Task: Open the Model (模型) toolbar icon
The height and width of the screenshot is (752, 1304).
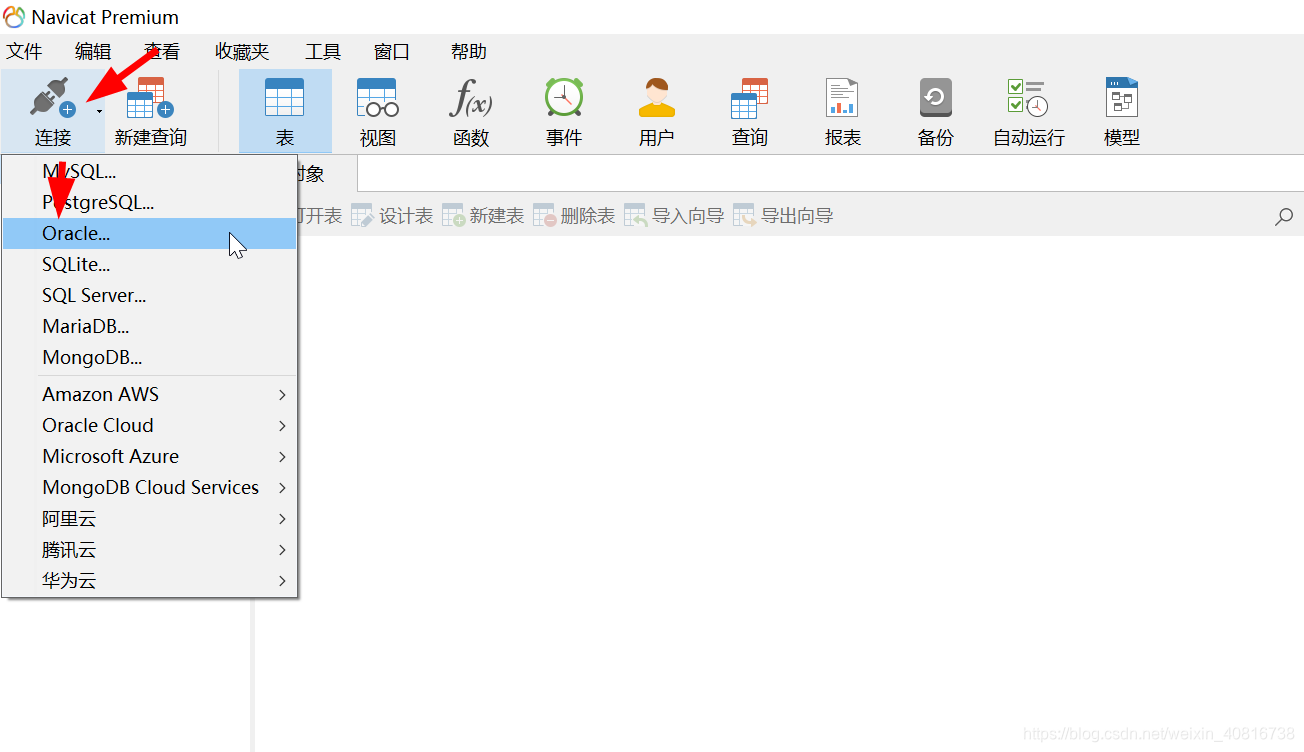Action: pyautogui.click(x=1122, y=98)
